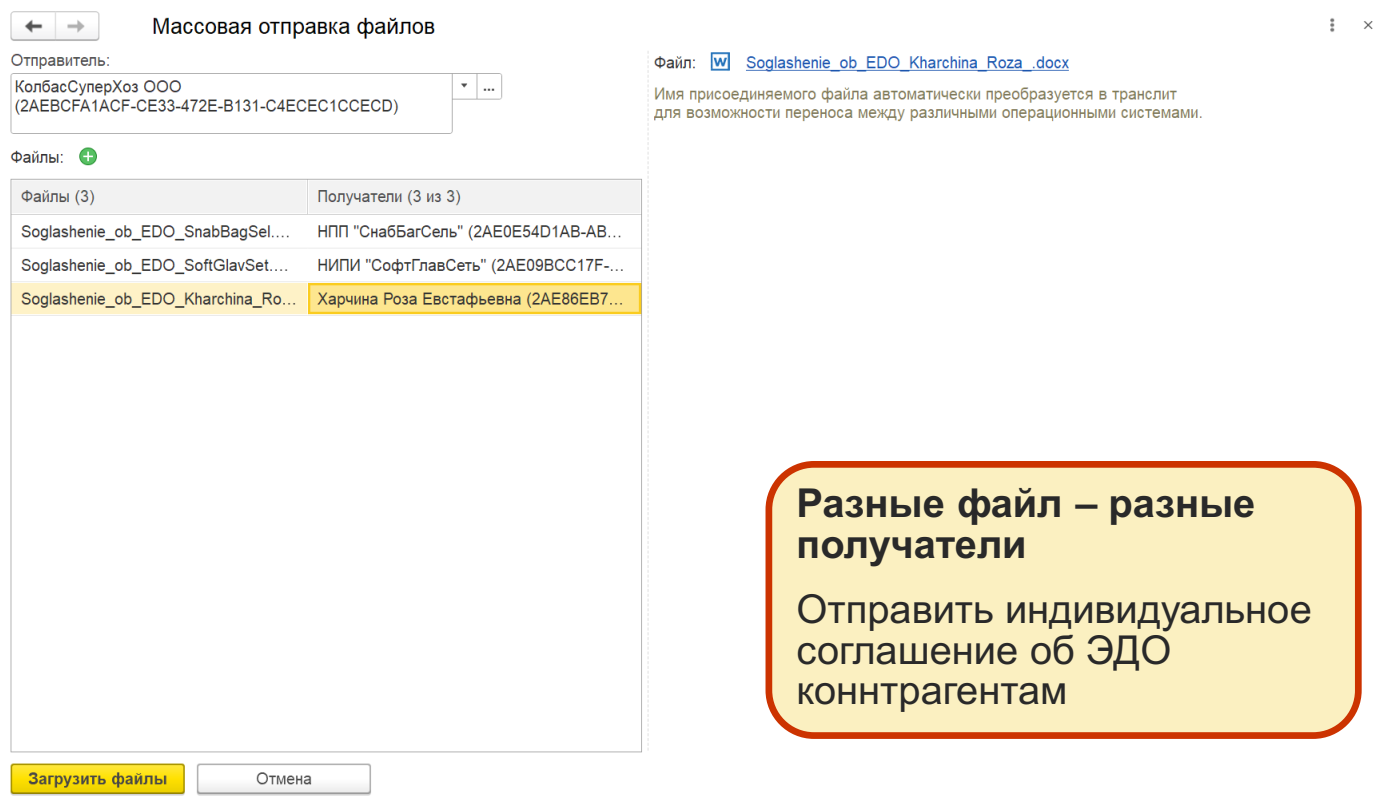Click the back navigation arrow
This screenshot has height=804, width=1380.
point(33,26)
